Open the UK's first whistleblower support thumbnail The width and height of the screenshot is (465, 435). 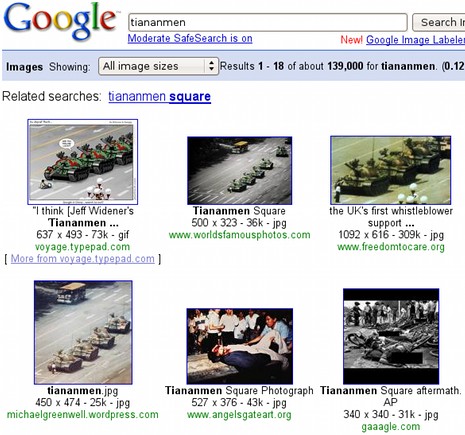click(x=390, y=170)
